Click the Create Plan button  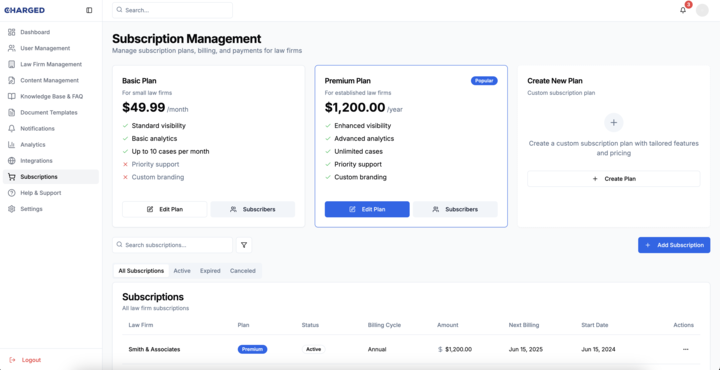613,179
